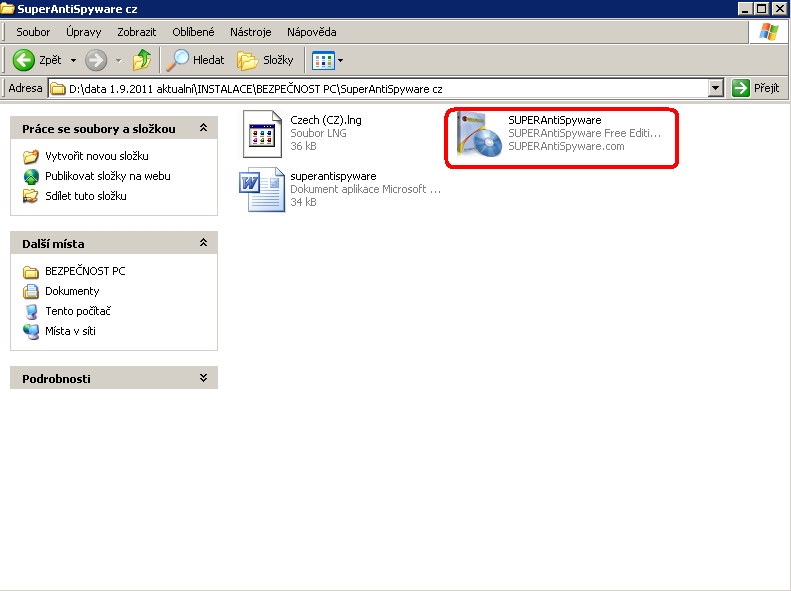Click the Přejít button label

pyautogui.click(x=767, y=88)
